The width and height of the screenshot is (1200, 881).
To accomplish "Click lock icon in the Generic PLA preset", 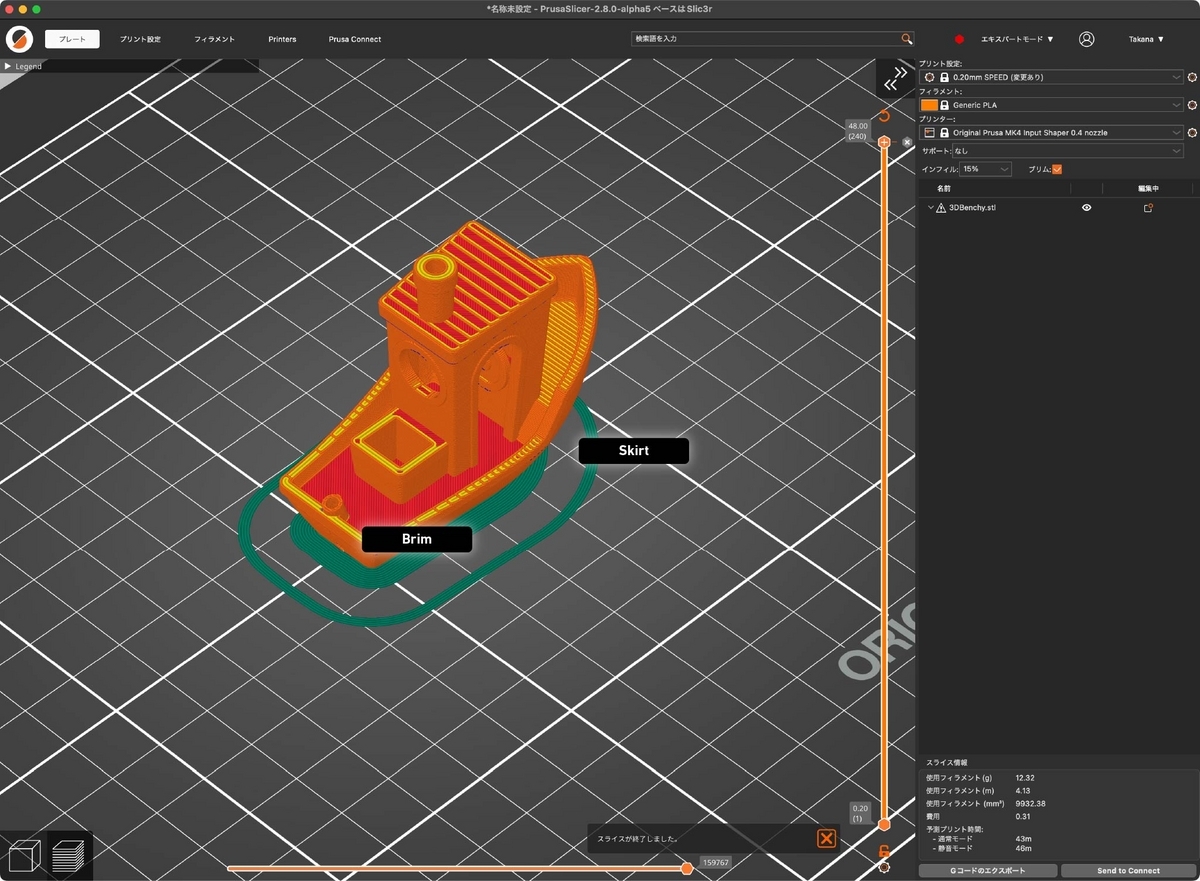I will click(x=944, y=105).
